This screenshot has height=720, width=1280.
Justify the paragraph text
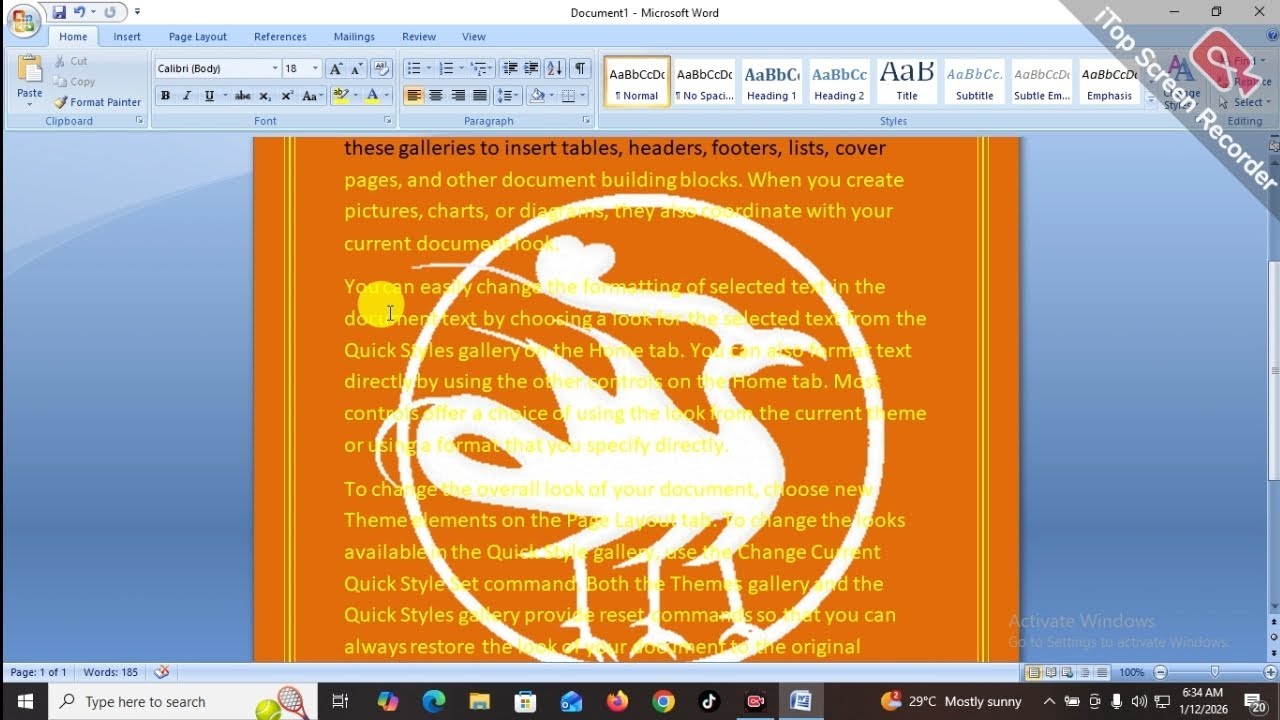(x=480, y=96)
